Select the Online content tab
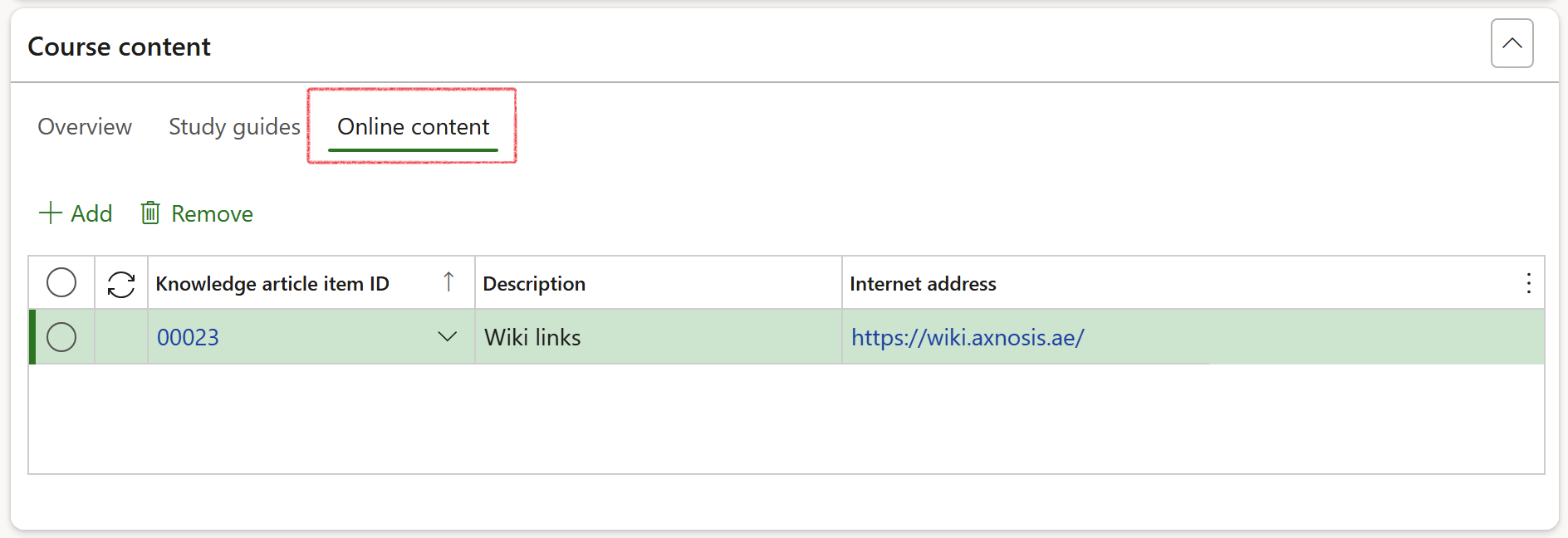The image size is (1568, 538). coord(413,127)
